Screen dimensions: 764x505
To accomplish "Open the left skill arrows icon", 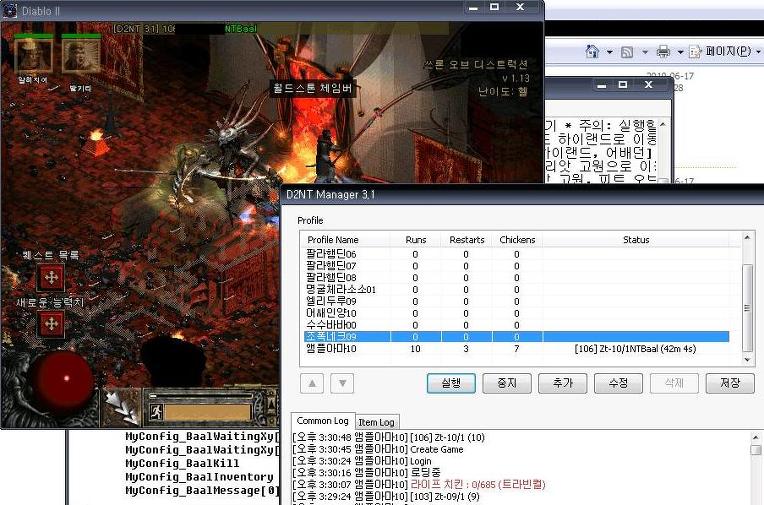I will point(121,408).
